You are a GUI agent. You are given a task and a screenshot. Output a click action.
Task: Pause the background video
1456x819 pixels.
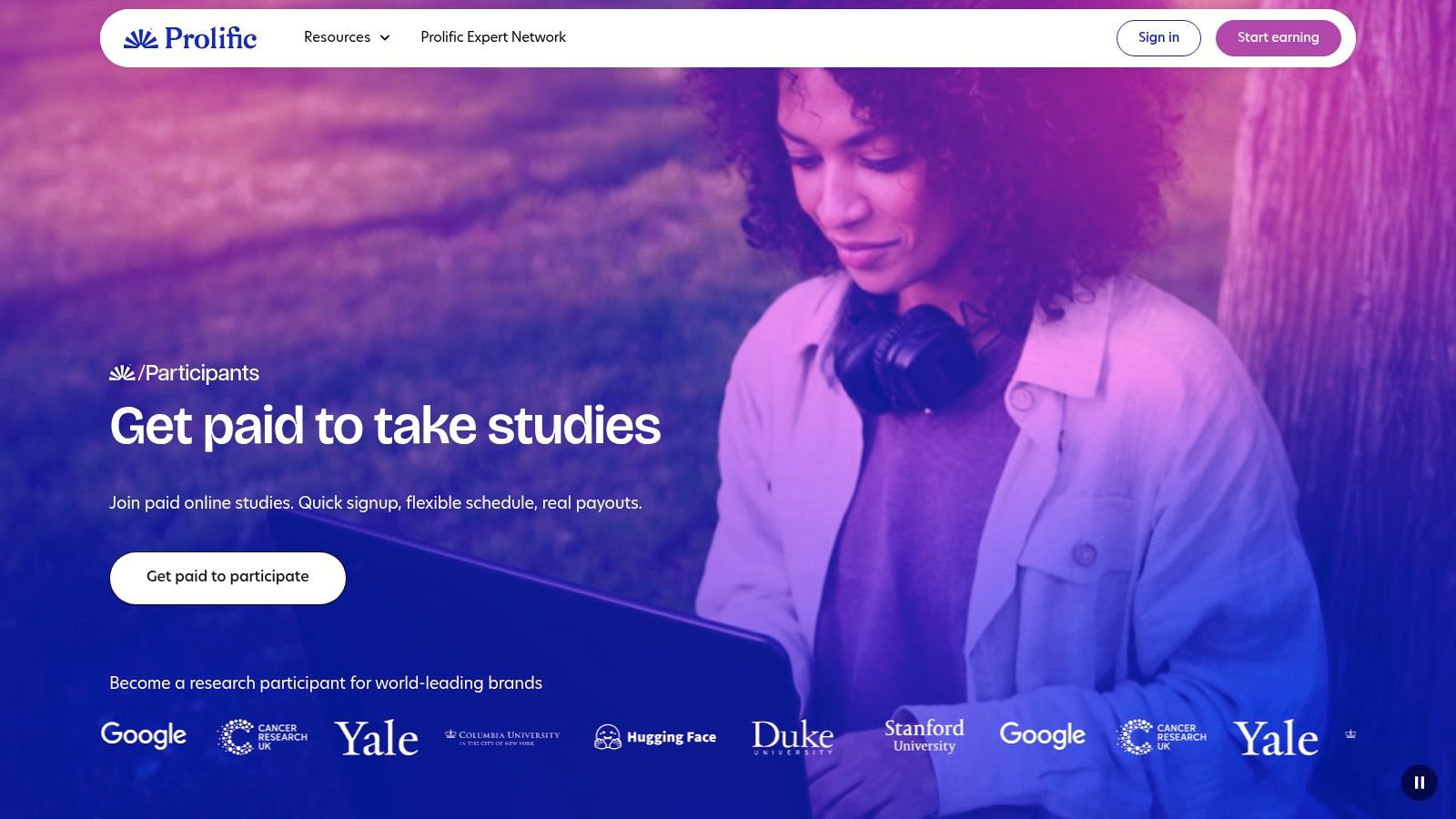1419,783
